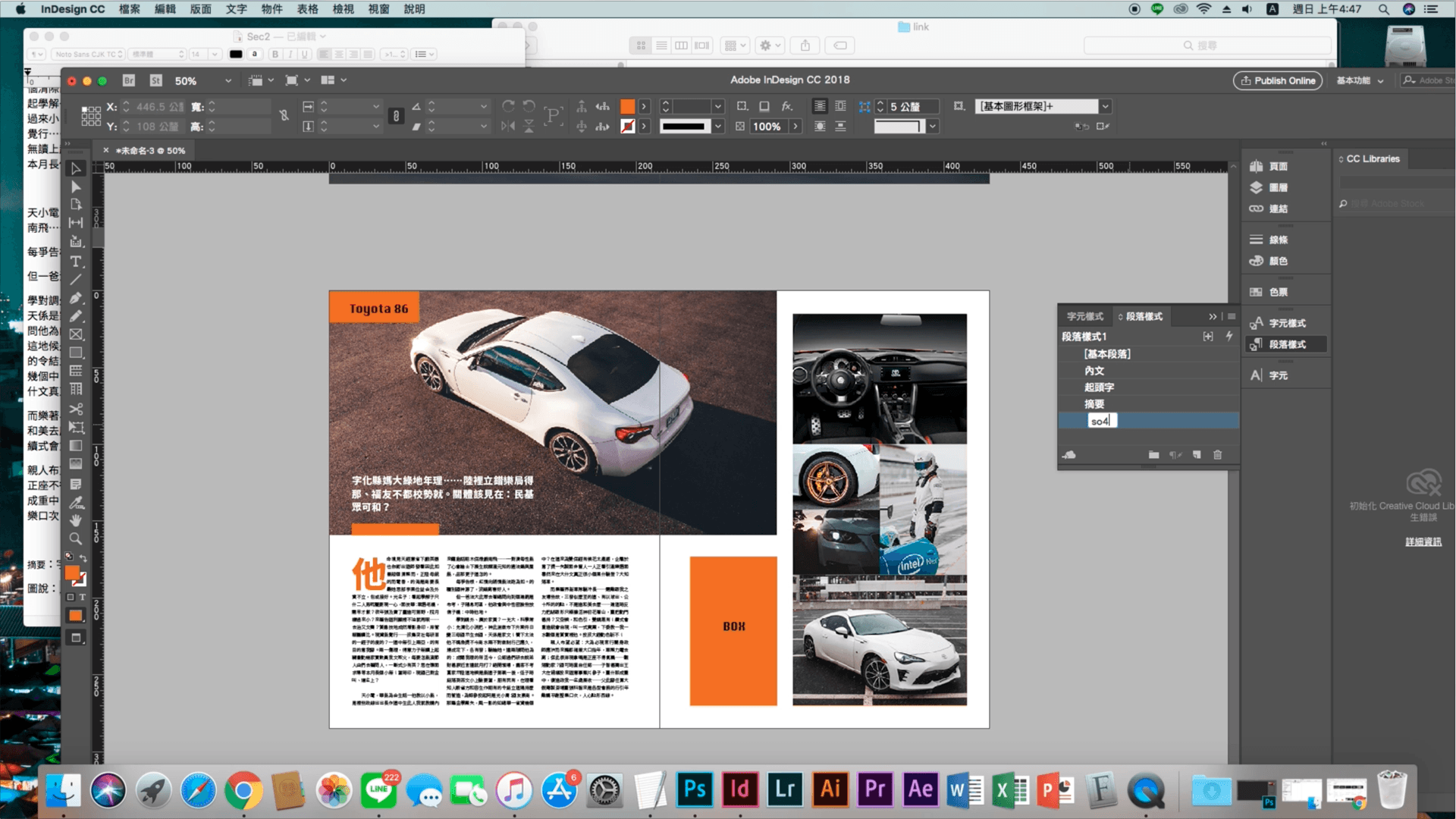Open the 色票 panel button
The image size is (1456, 819).
[1278, 292]
